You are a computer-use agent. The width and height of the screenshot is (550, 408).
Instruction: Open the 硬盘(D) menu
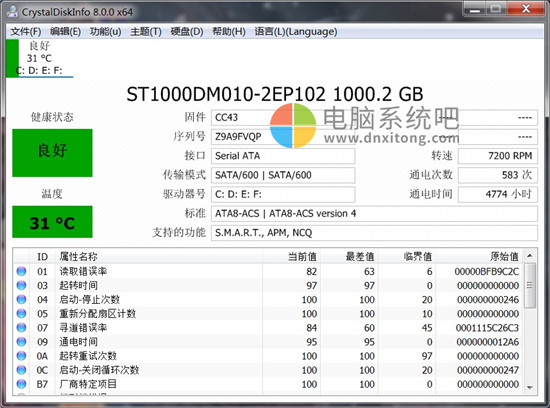point(187,32)
